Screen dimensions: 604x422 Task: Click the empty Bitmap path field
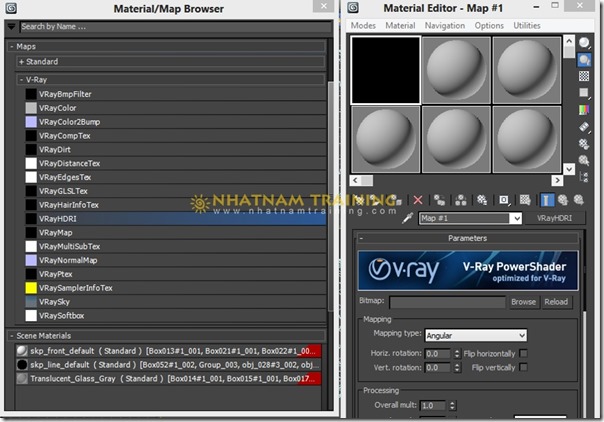(x=447, y=302)
